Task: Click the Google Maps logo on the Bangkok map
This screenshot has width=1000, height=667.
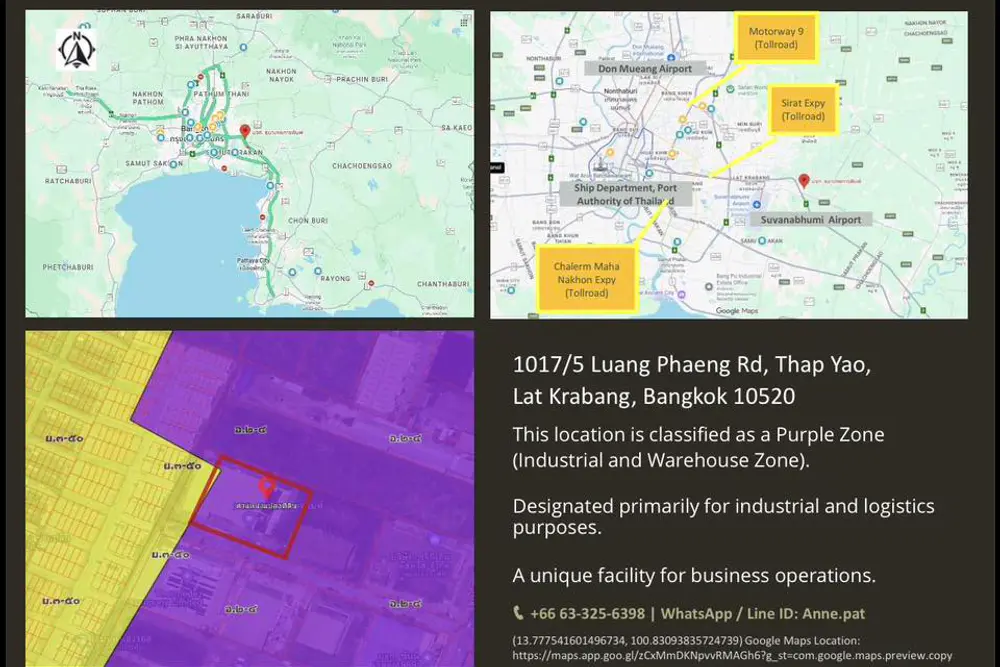Action: pyautogui.click(x=737, y=311)
